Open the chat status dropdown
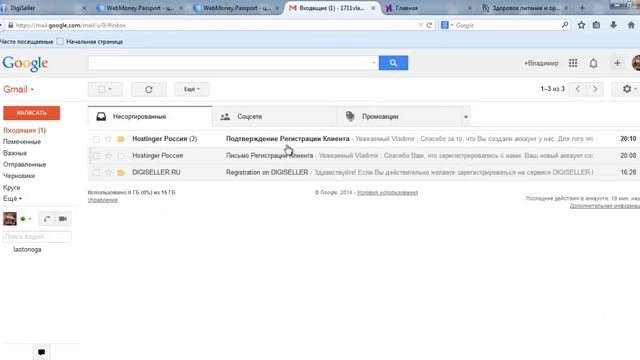Image resolution: width=640 pixels, height=360 pixels. point(29,219)
